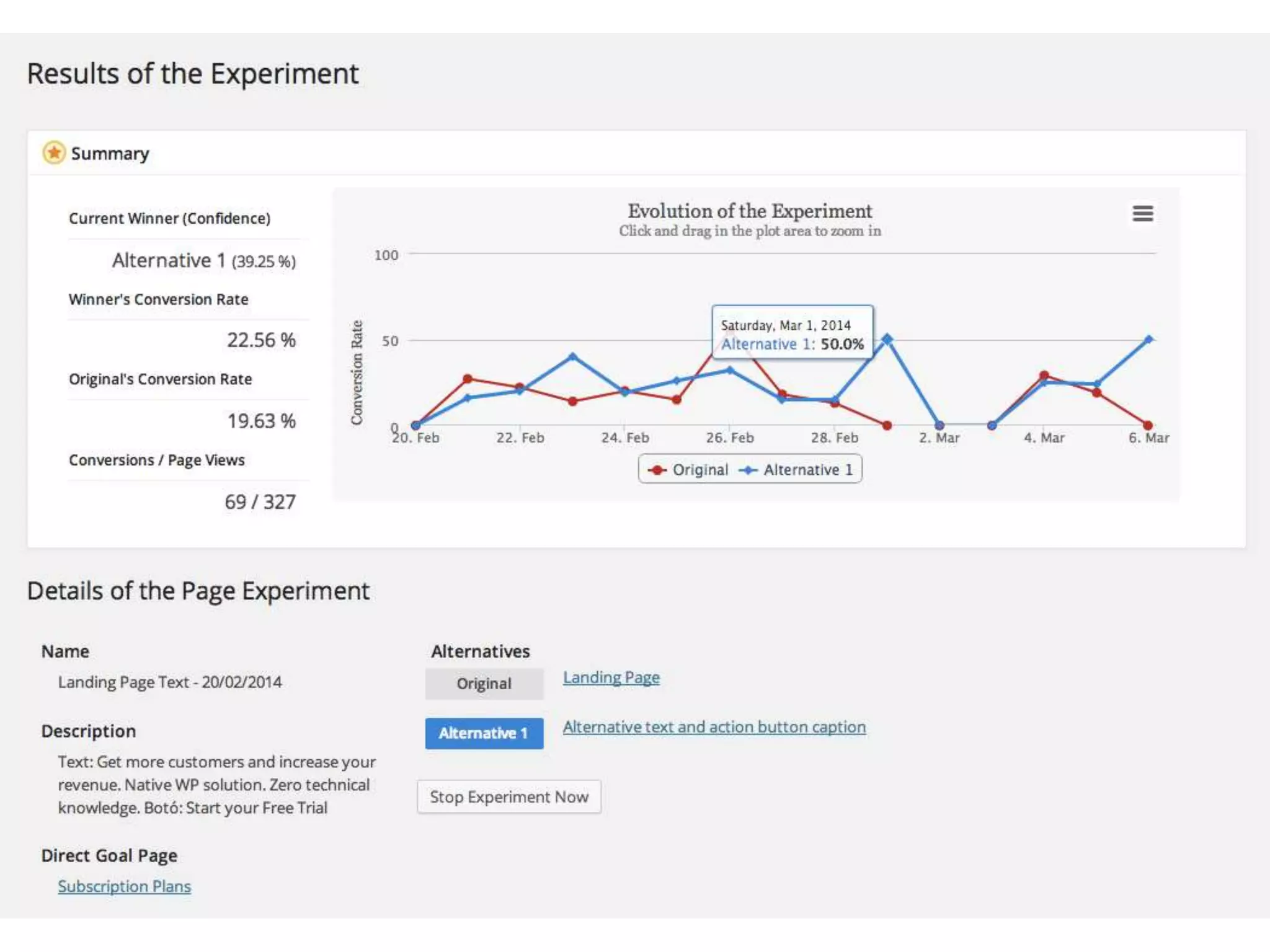This screenshot has width=1270, height=952.
Task: Click the gray Original label button
Action: pos(484,684)
